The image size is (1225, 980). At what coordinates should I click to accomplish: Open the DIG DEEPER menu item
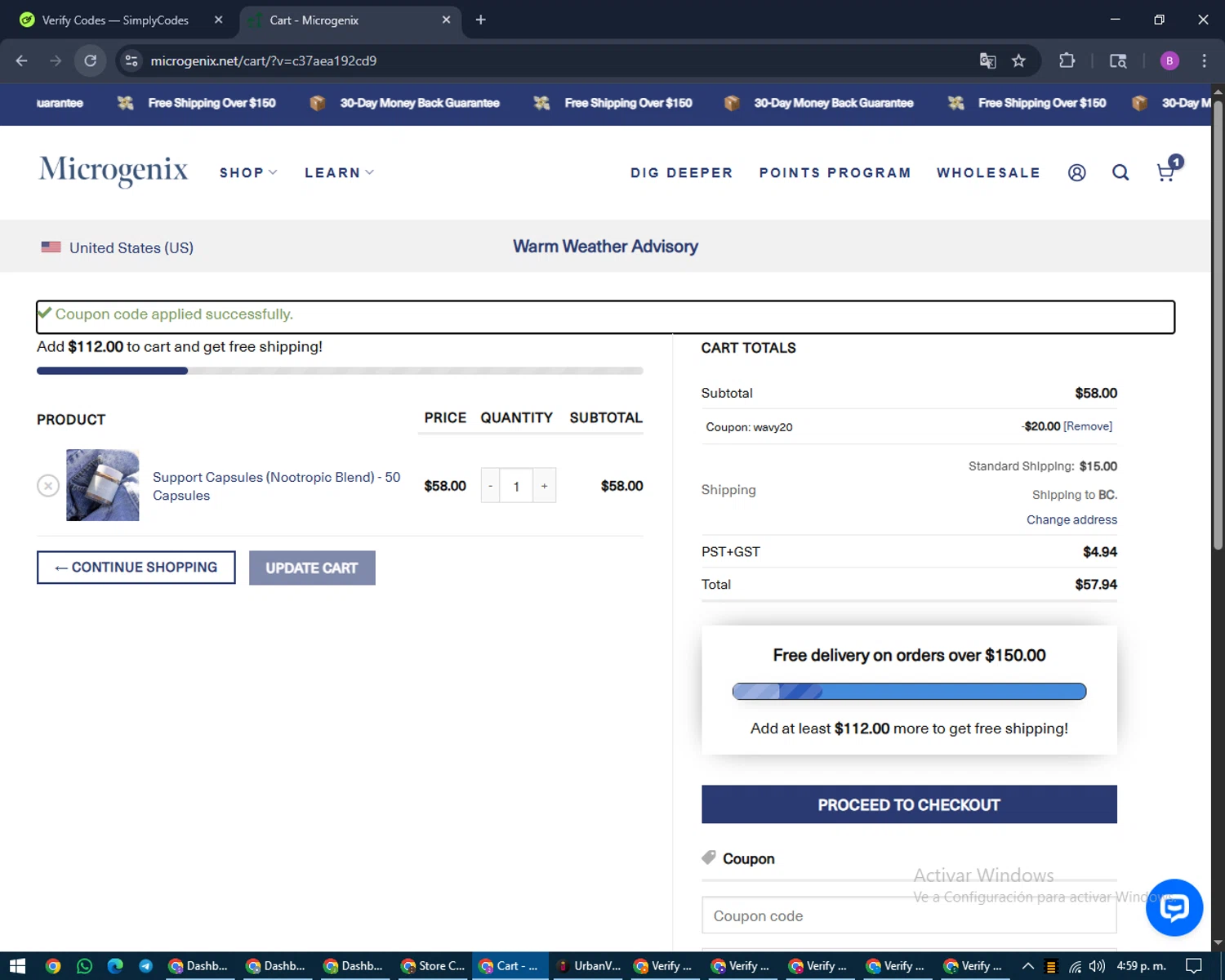(x=681, y=173)
